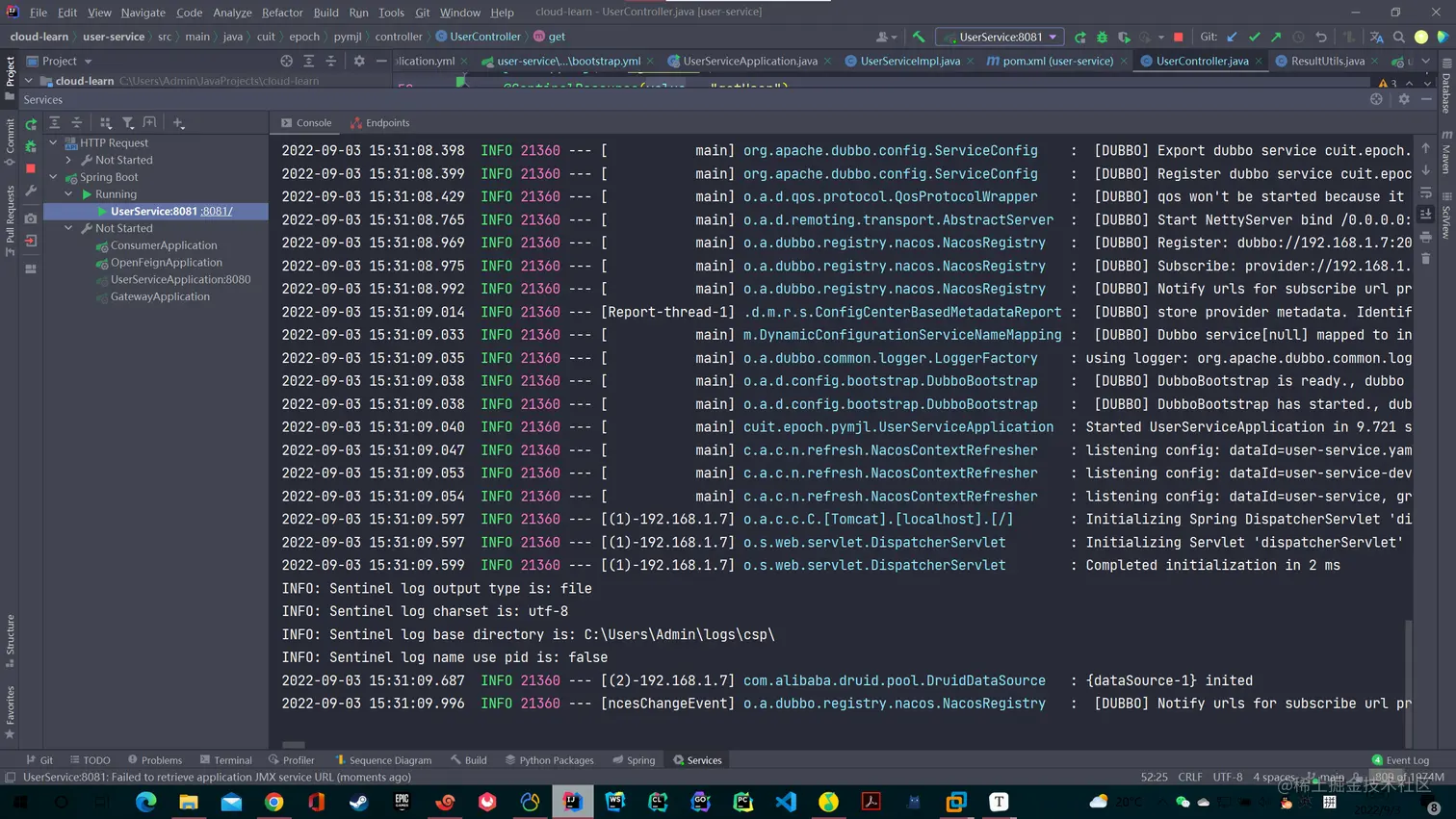Open the Problems tool window
This screenshot has height=819, width=1456.
[x=154, y=760]
